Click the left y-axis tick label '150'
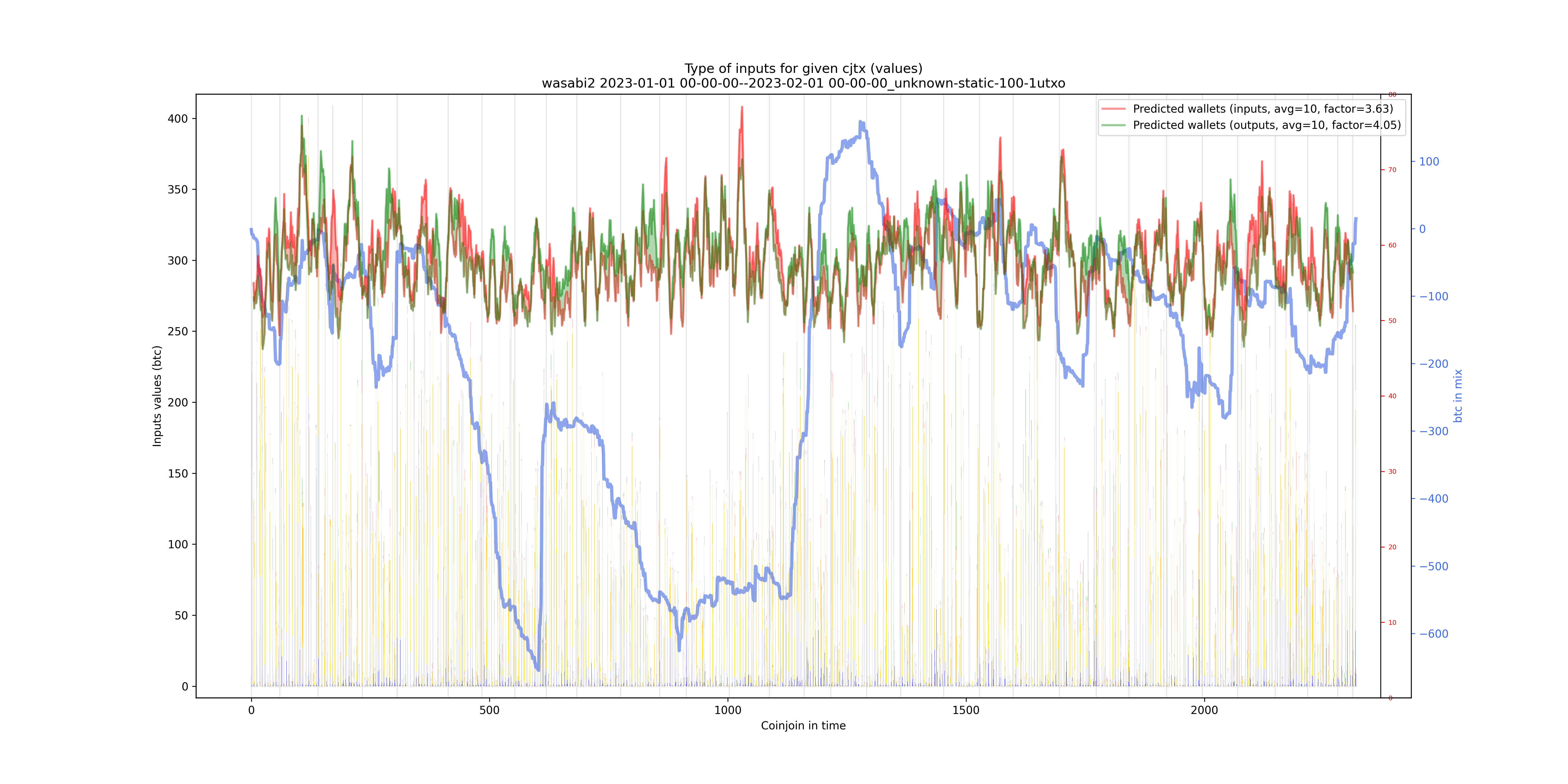The width and height of the screenshot is (1568, 784). click(x=178, y=474)
